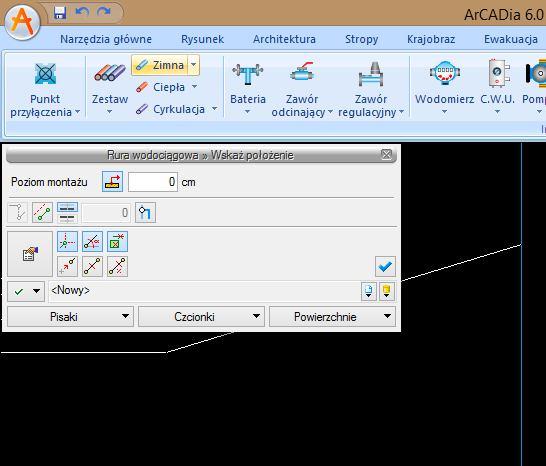Click the save floppy disk icon
This screenshot has width=546, height=466.
pyautogui.click(x=60, y=13)
